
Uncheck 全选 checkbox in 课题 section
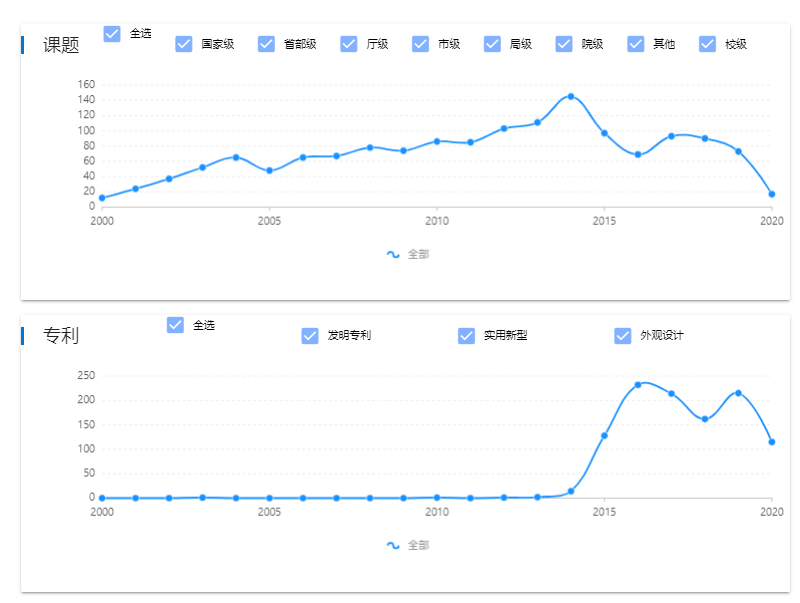tap(112, 34)
